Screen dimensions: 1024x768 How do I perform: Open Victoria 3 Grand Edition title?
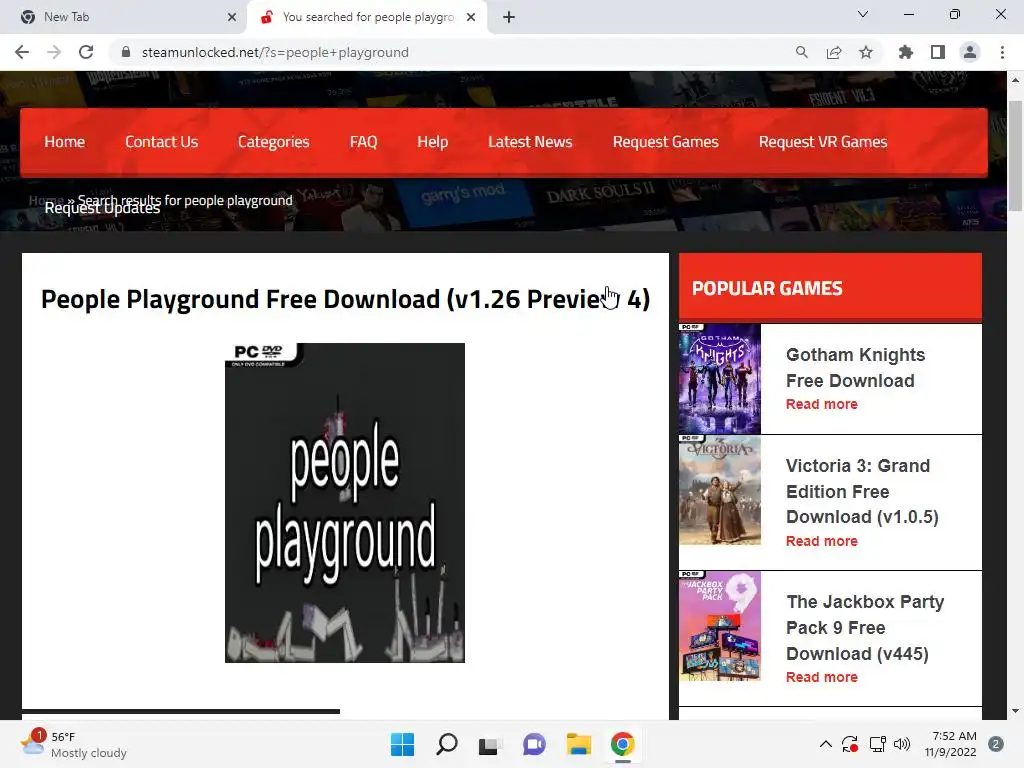coord(862,491)
